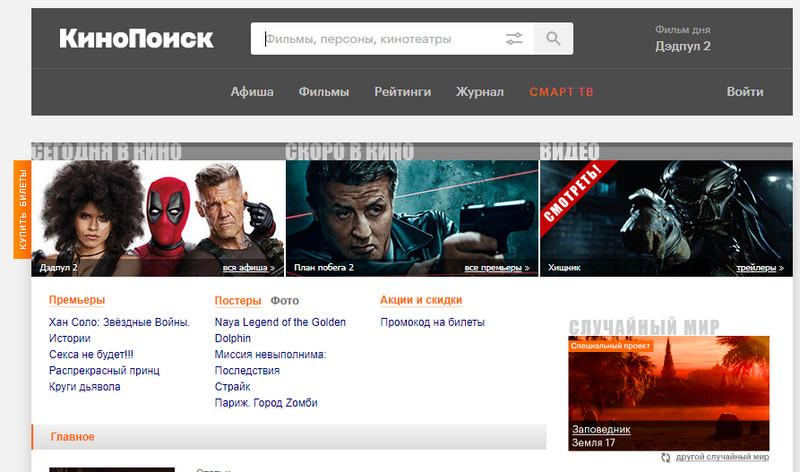The height and width of the screenshot is (472, 800).
Task: Click the KinoPoisk logo
Action: click(136, 39)
